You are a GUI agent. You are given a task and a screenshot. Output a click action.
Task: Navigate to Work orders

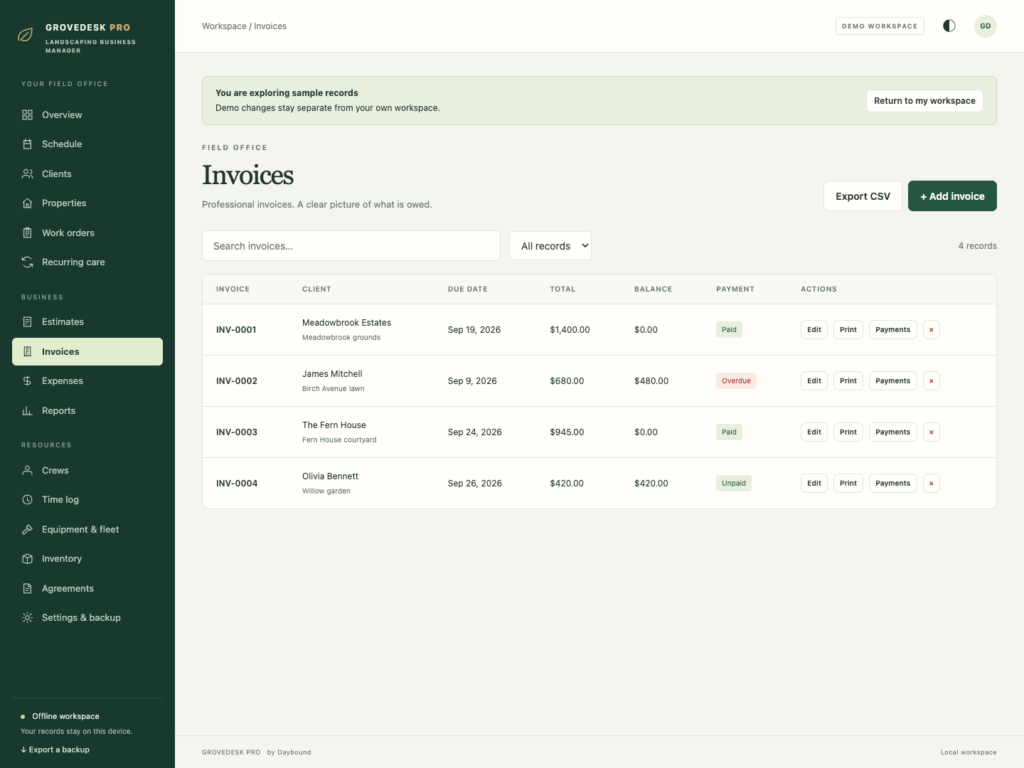88,233
